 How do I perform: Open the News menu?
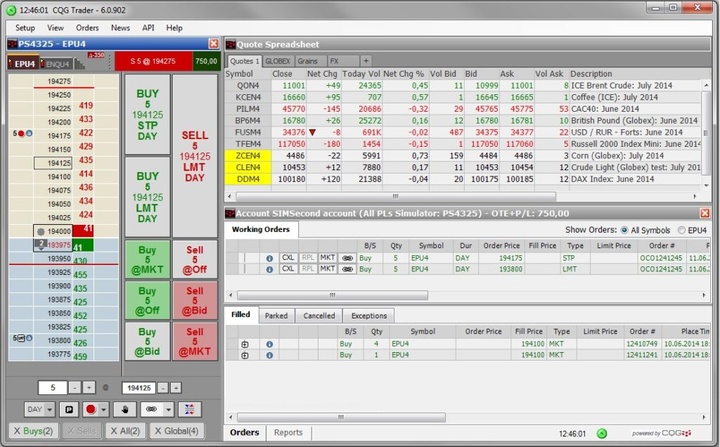pos(120,28)
